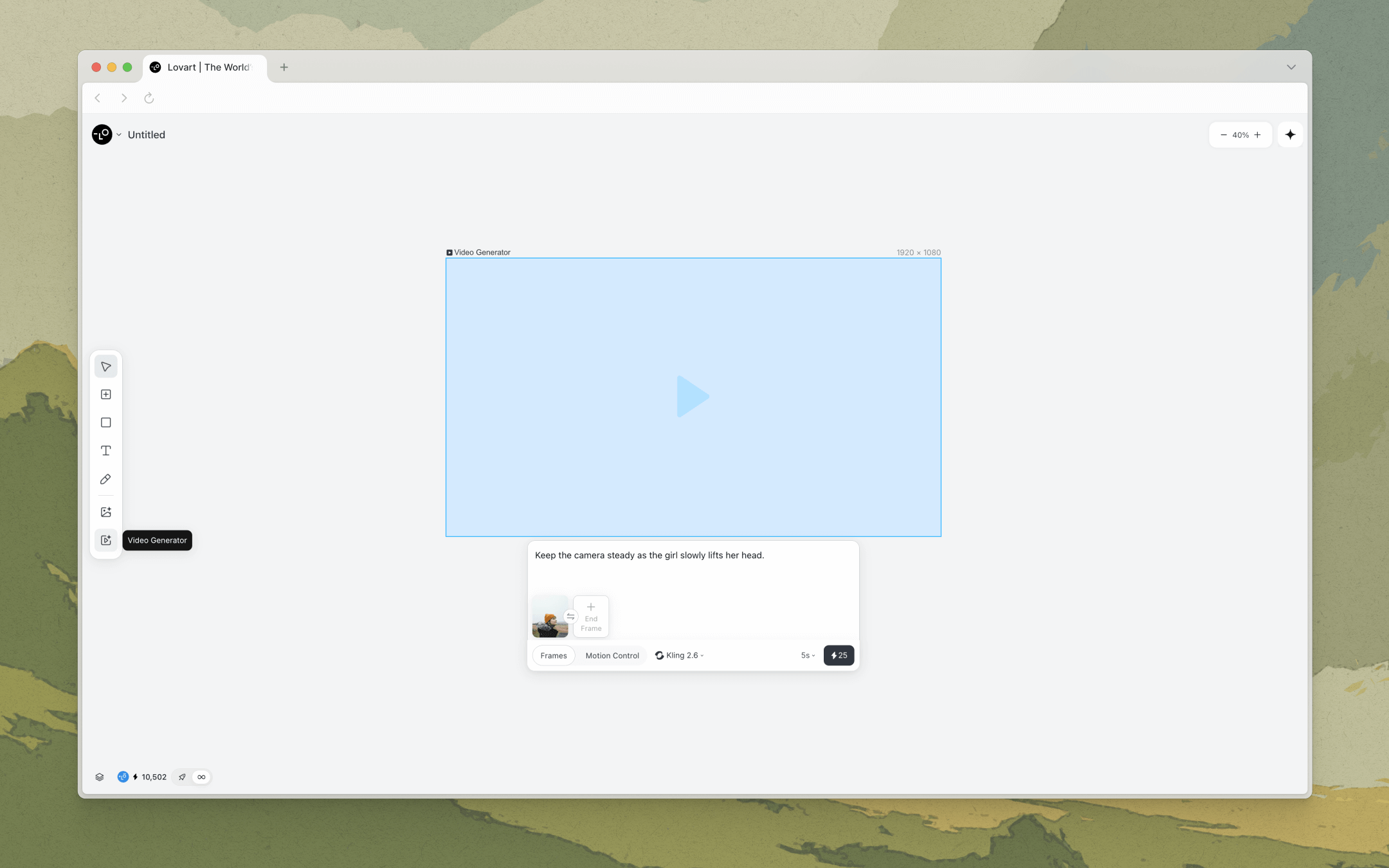Rename the Untitled project title

click(x=147, y=134)
